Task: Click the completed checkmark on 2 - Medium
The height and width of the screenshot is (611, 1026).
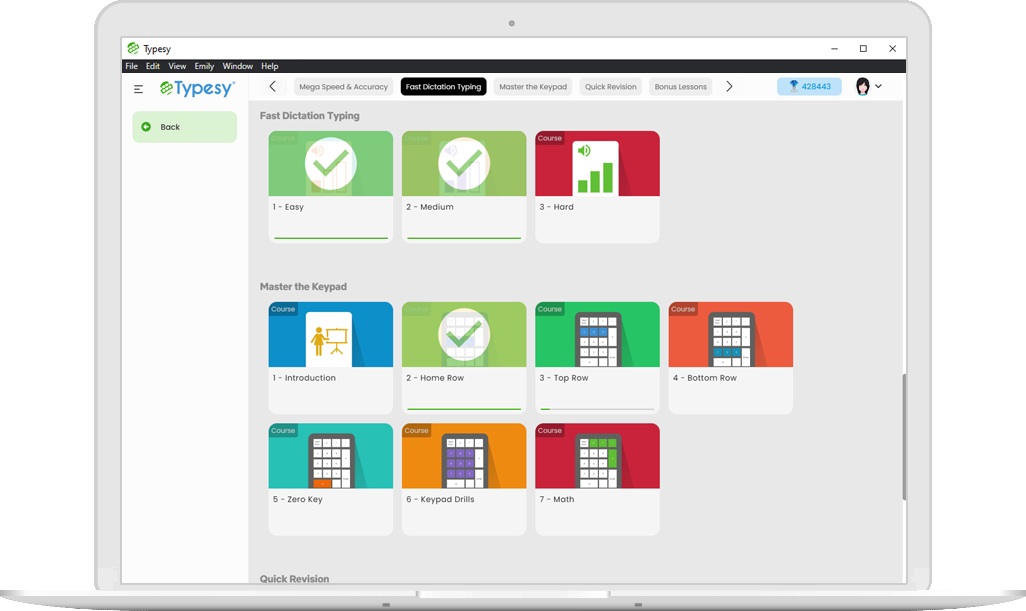Action: click(x=464, y=164)
